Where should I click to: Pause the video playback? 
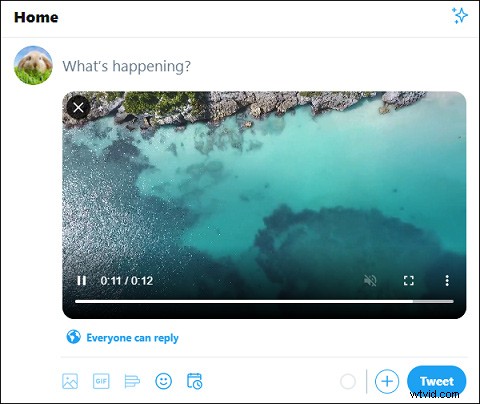click(82, 281)
